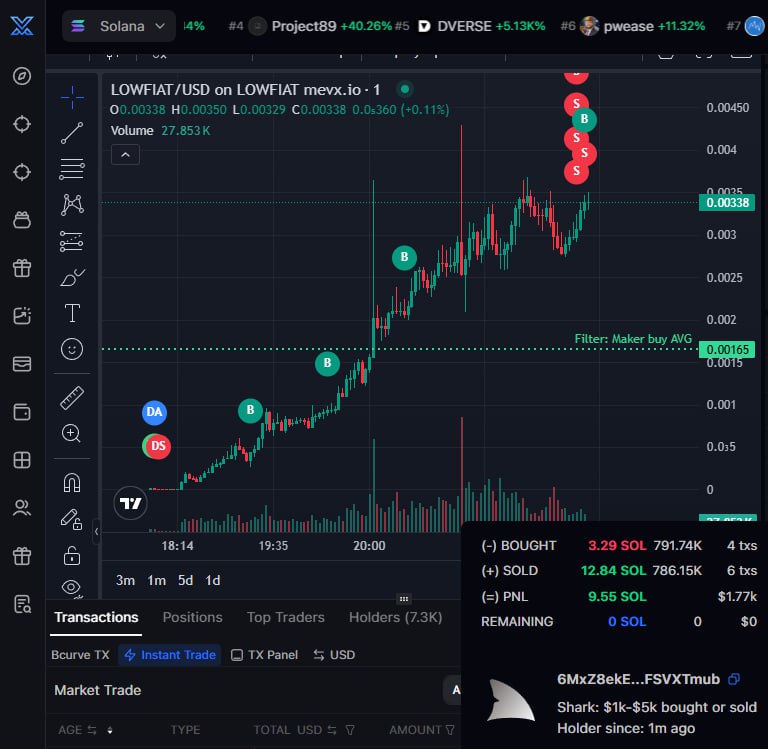Open the sidebar gift icon beside the lock tool
This screenshot has width=768, height=749.
tap(22, 556)
